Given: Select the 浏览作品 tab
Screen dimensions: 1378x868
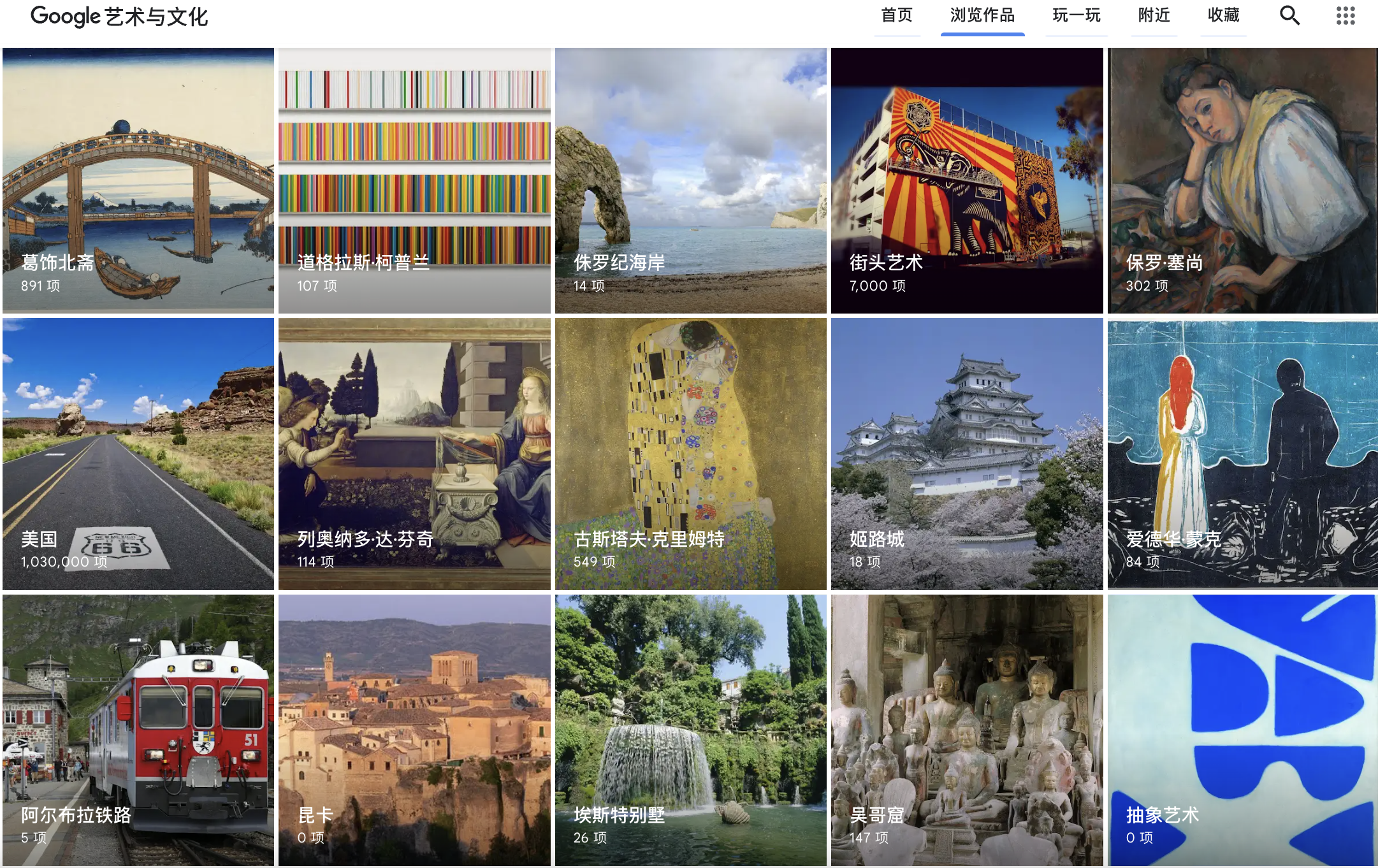Looking at the screenshot, I should tap(982, 15).
